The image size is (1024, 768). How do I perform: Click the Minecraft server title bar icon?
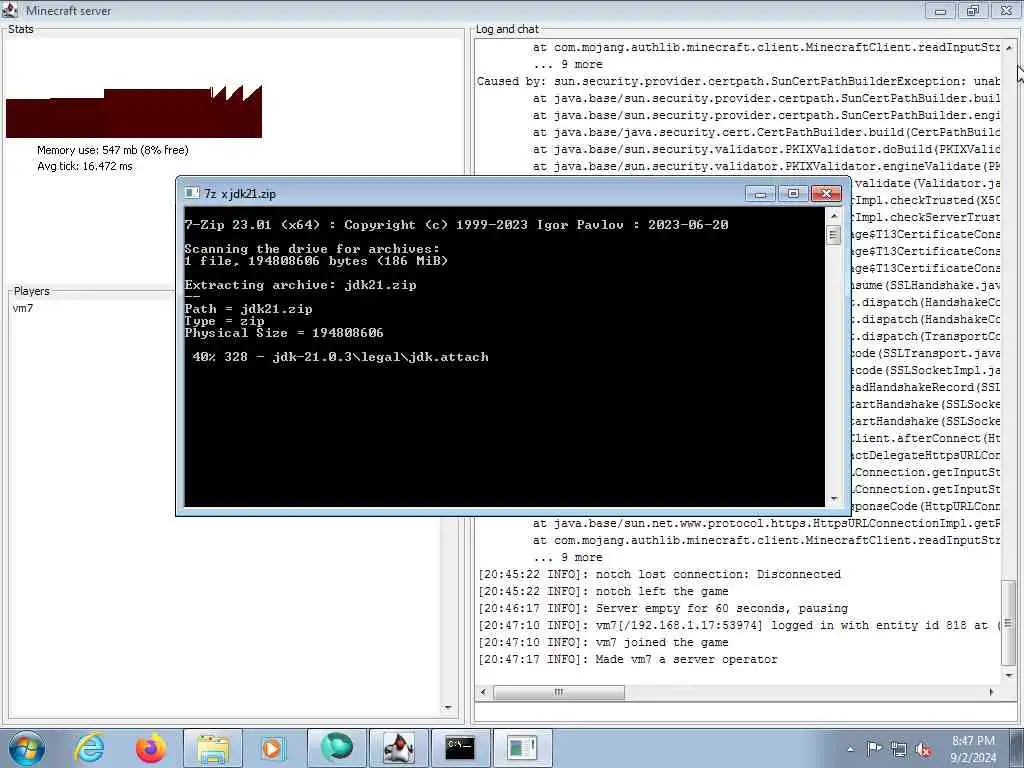(x=10, y=10)
